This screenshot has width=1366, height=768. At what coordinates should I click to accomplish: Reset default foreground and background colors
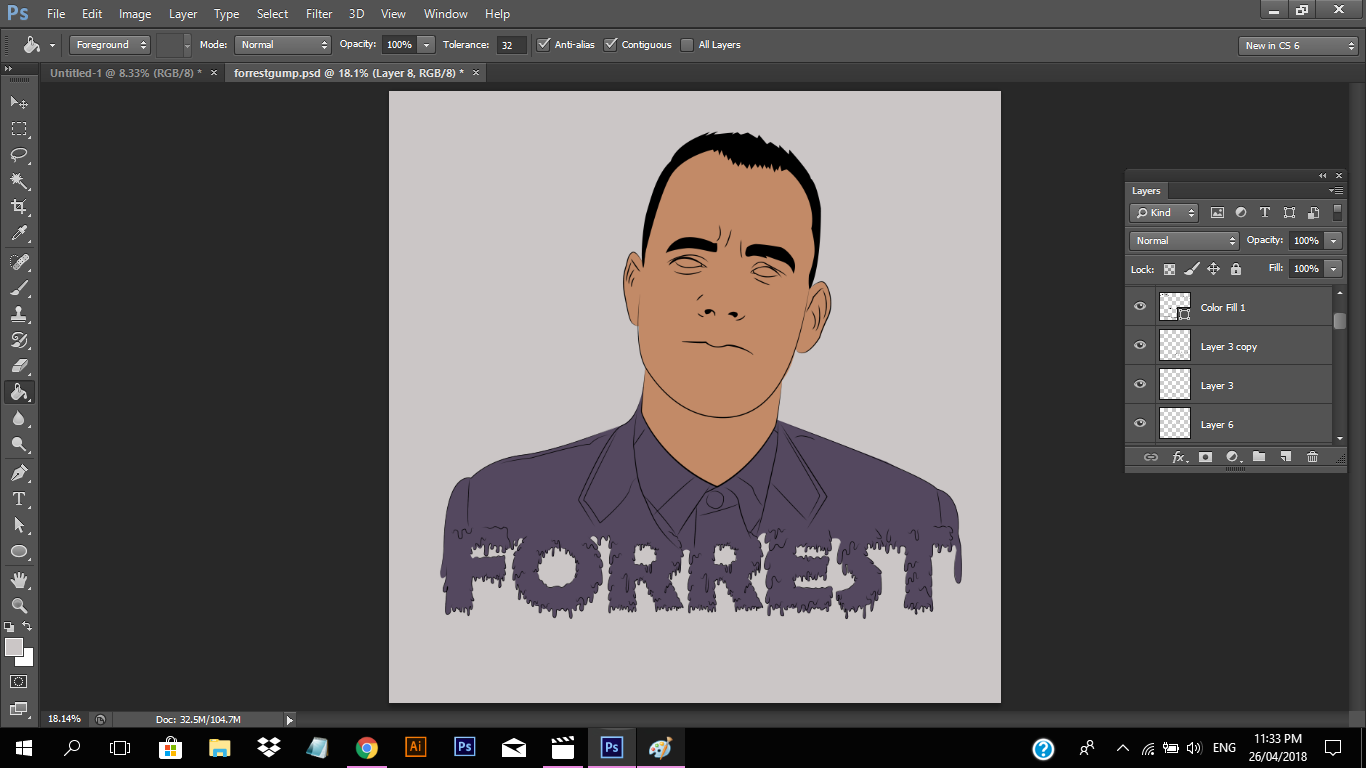pos(9,626)
